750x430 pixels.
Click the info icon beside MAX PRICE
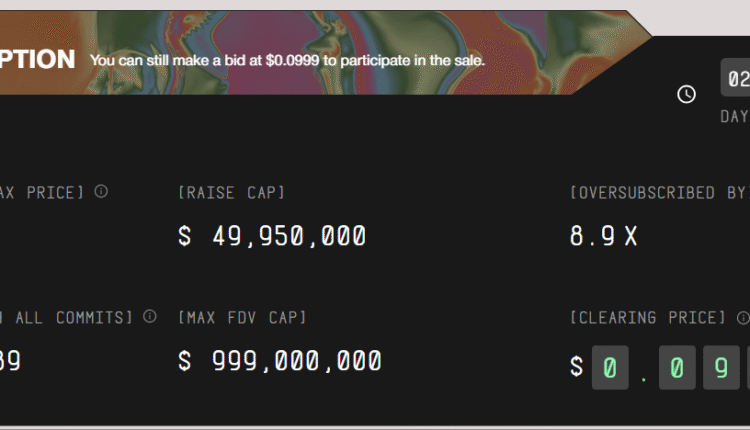click(x=101, y=192)
